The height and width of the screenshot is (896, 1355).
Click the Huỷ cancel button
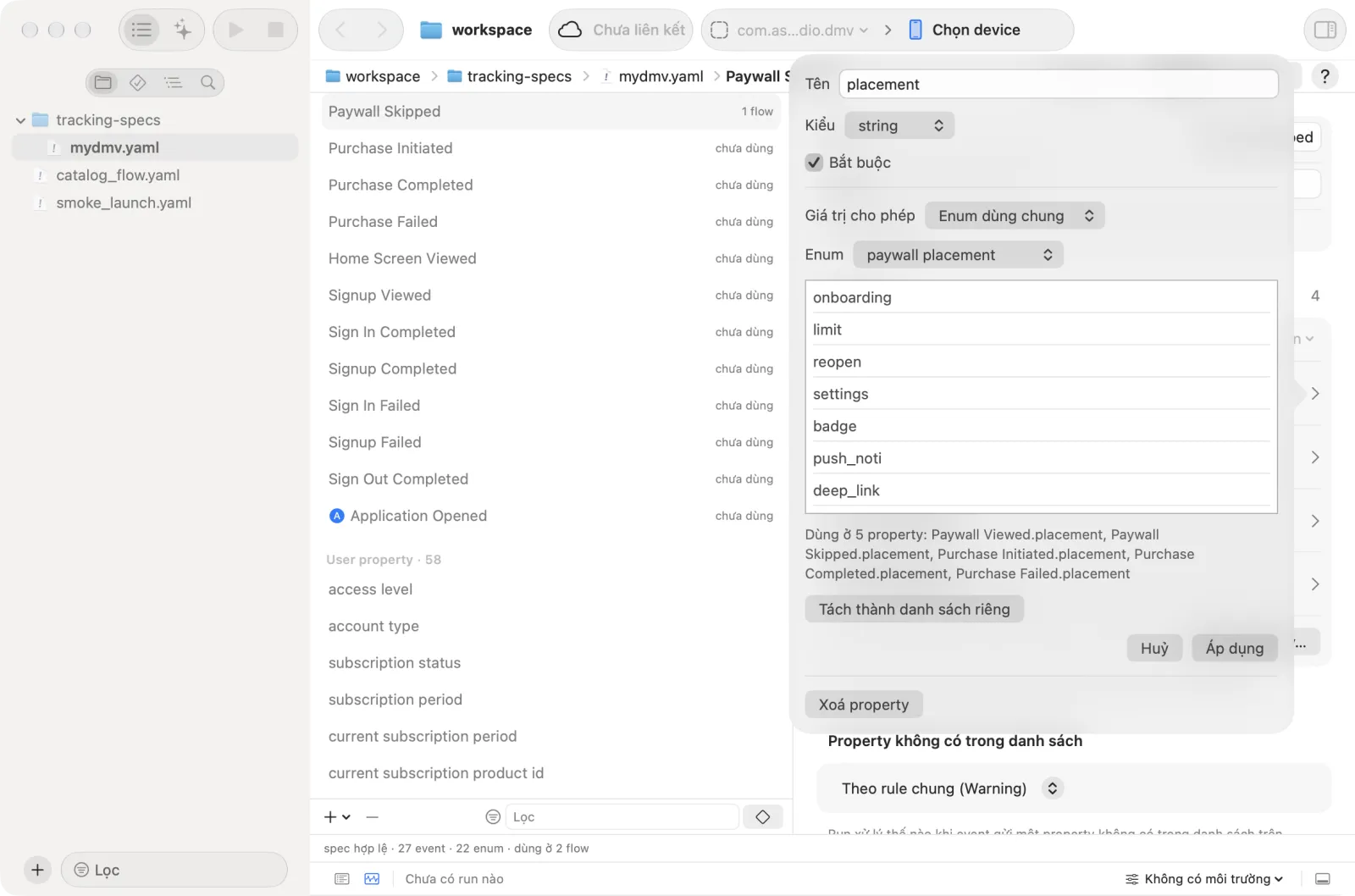[1154, 648]
